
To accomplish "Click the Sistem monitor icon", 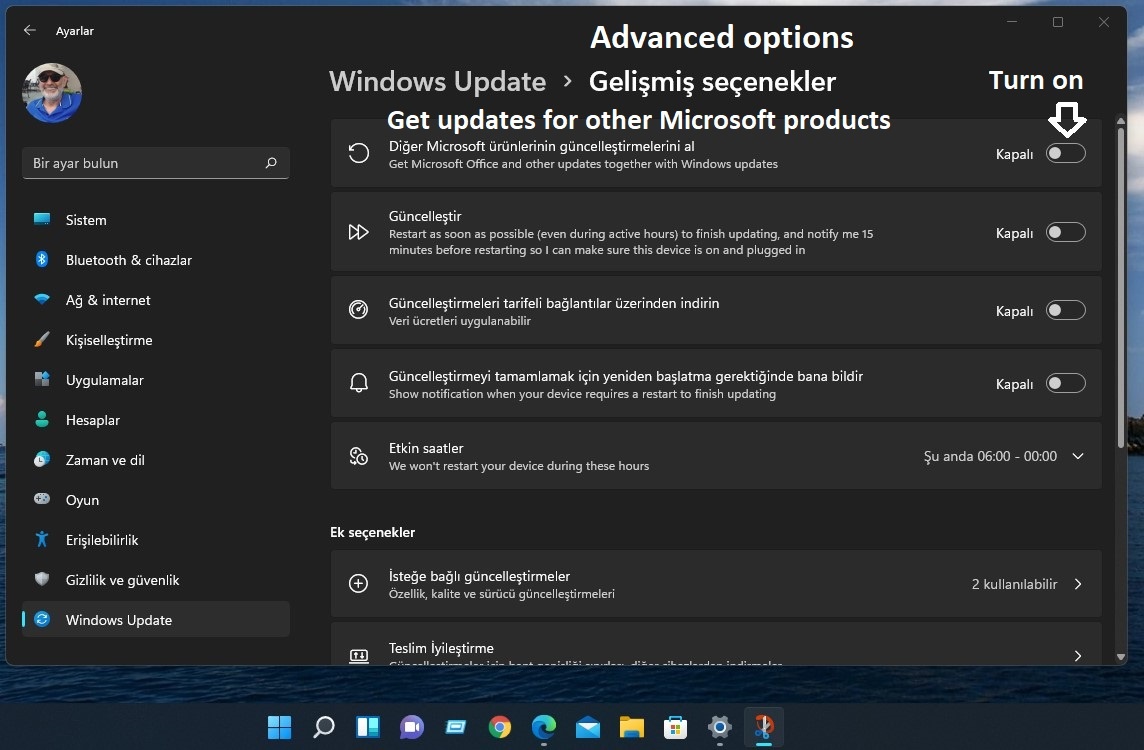I will point(42,219).
